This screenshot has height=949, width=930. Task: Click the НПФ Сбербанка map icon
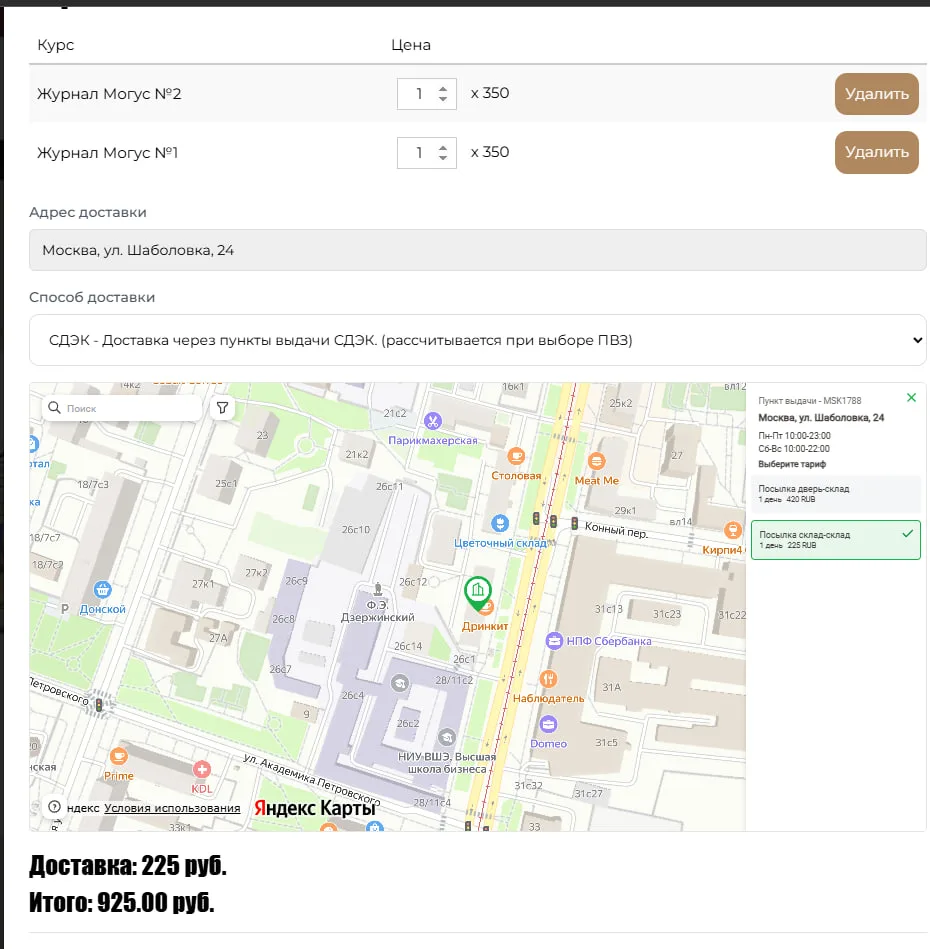(x=554, y=640)
